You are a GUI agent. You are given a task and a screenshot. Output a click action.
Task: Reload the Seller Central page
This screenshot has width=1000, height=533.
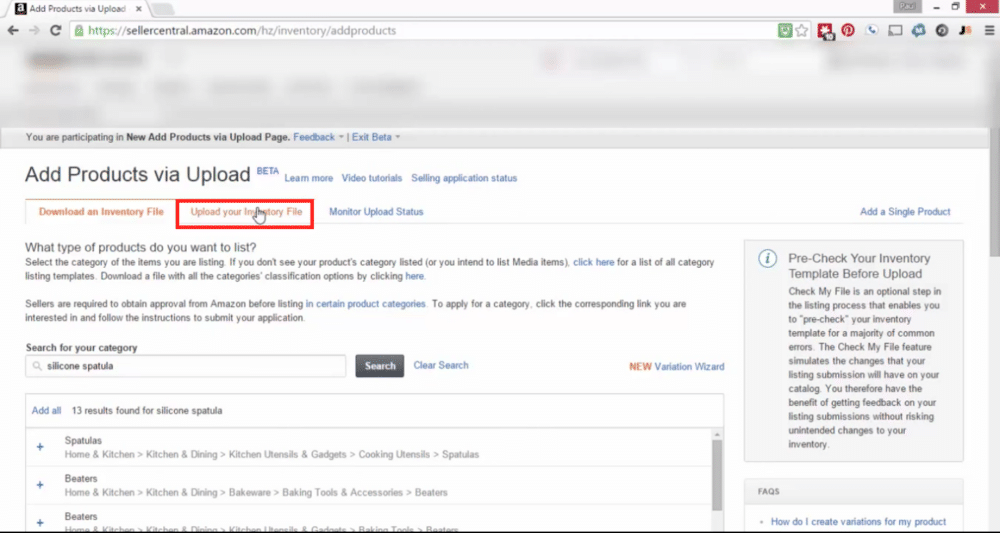[55, 31]
